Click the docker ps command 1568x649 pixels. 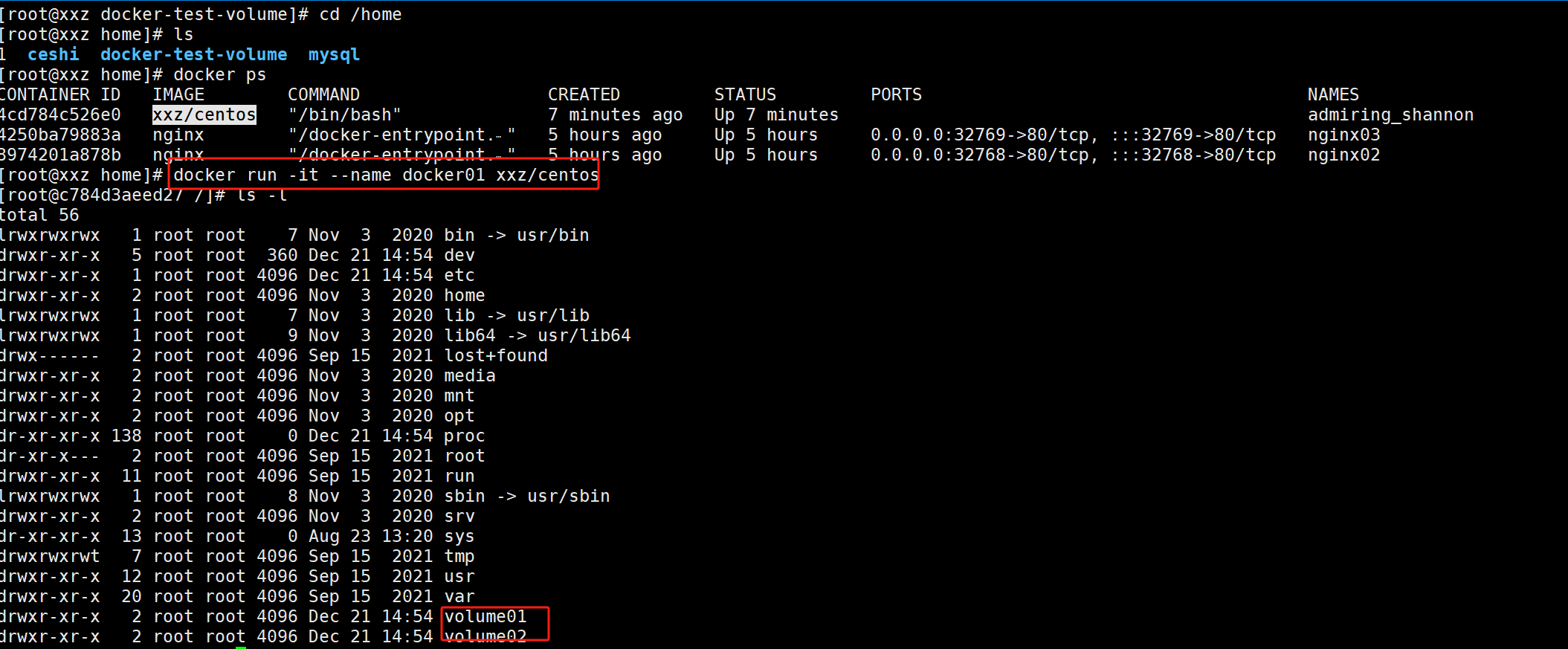click(219, 74)
